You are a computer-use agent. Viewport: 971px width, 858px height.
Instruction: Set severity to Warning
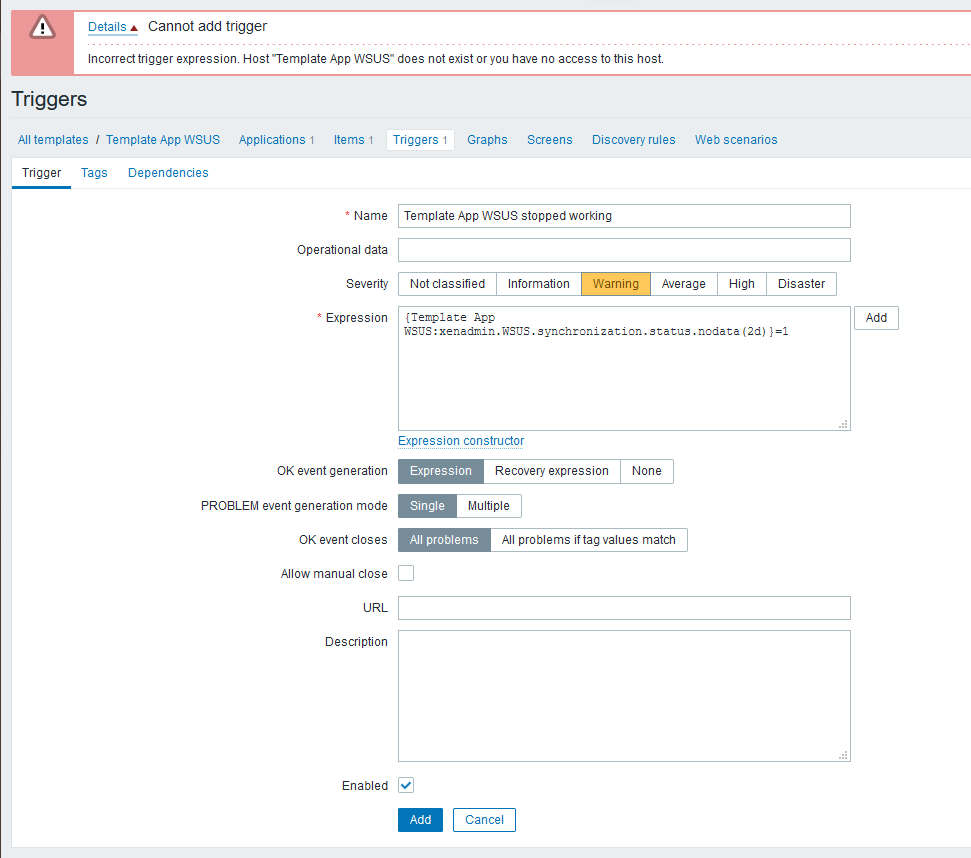[x=616, y=284]
